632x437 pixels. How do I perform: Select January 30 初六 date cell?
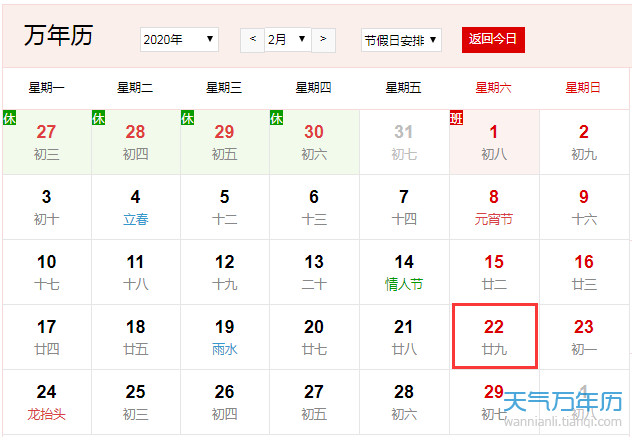[314, 142]
